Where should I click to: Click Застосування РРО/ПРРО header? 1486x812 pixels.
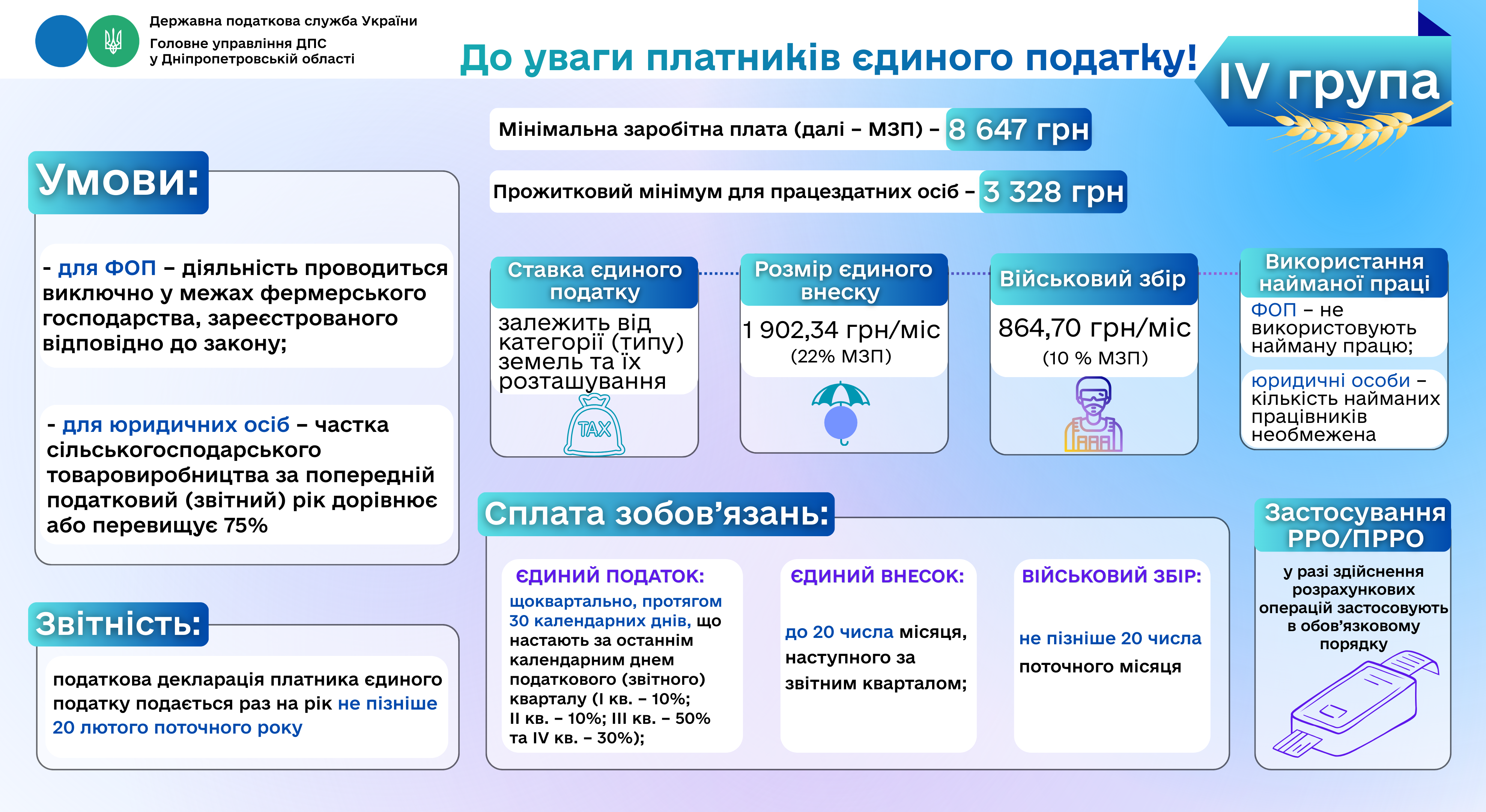coord(1353,525)
